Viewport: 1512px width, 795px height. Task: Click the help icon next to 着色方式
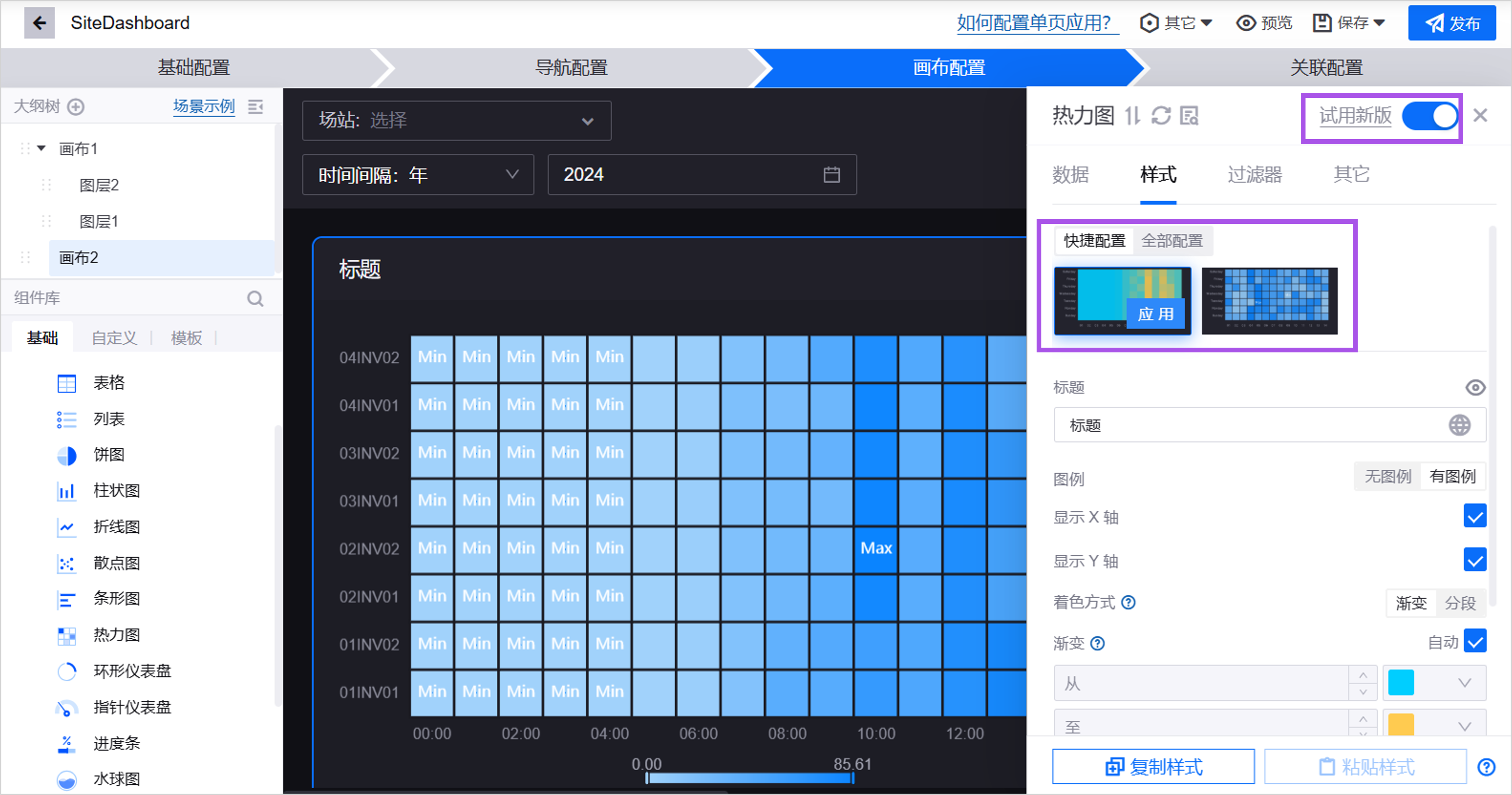point(1128,603)
